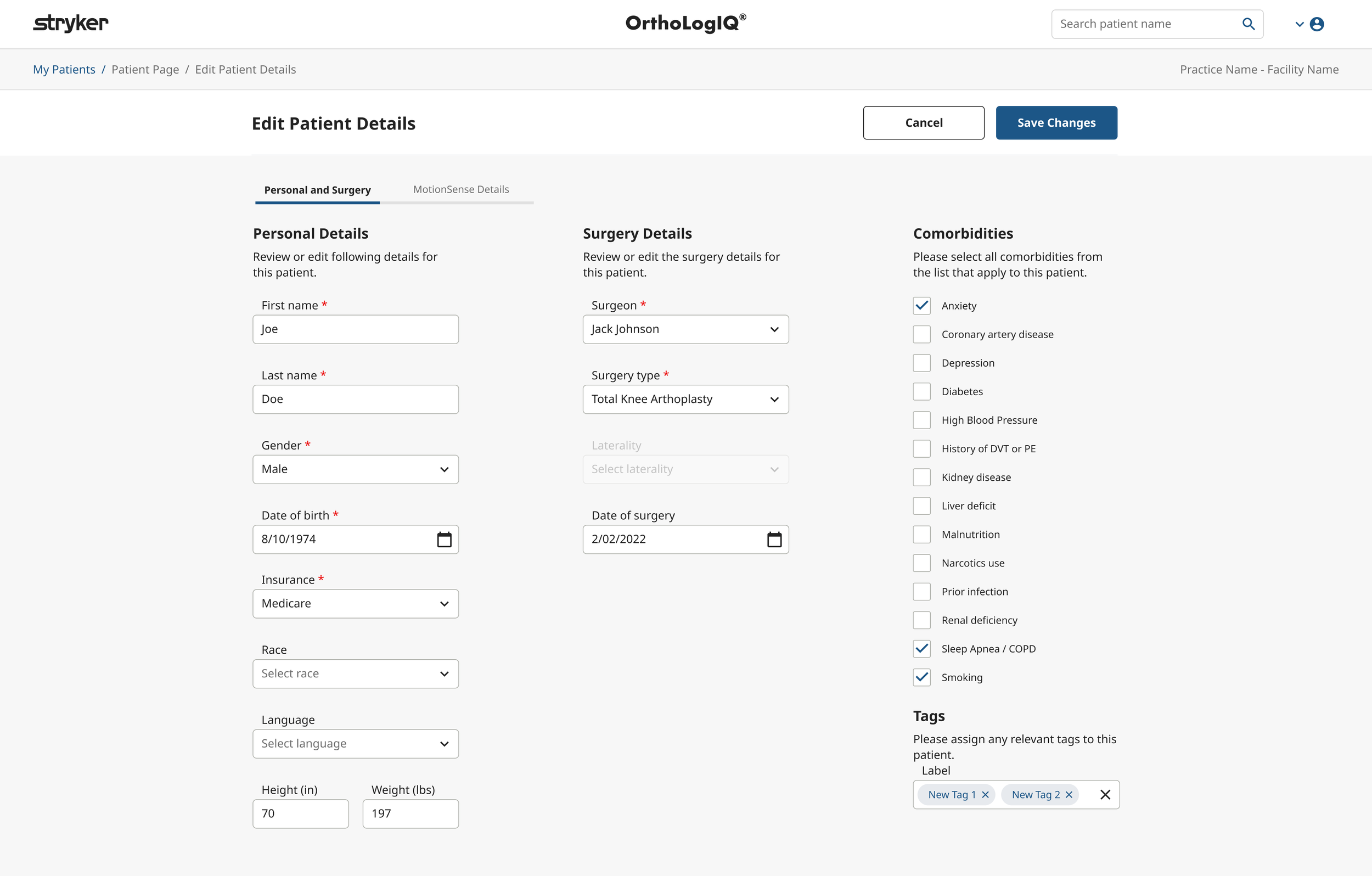Screen dimensions: 1372x876
Task: Select the Personal and Surgery tab
Action: click(x=317, y=190)
